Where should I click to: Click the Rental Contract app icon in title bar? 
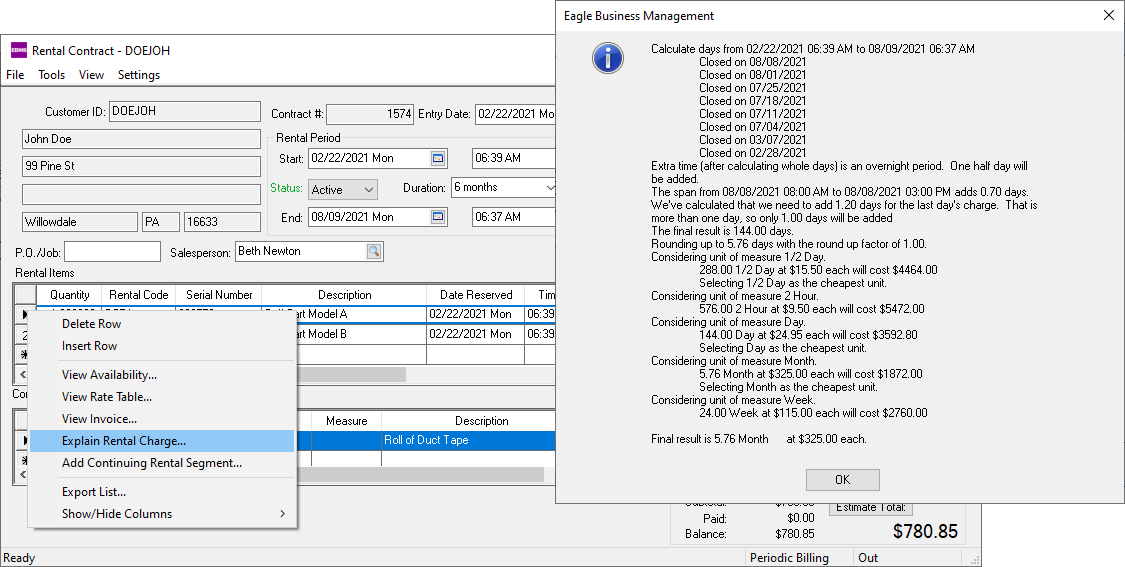point(18,51)
